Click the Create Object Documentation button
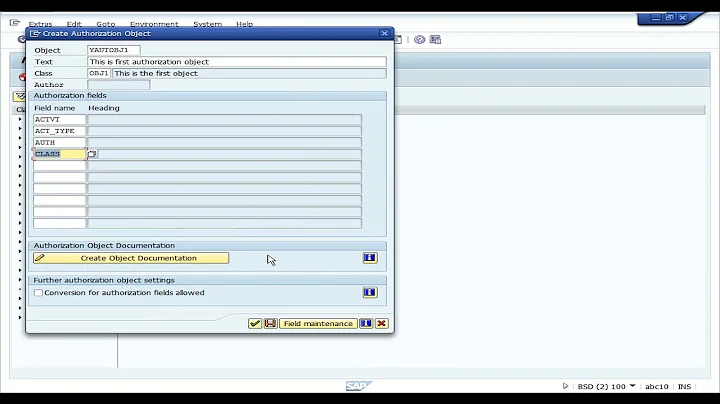This screenshot has height=404, width=720. 131,258
